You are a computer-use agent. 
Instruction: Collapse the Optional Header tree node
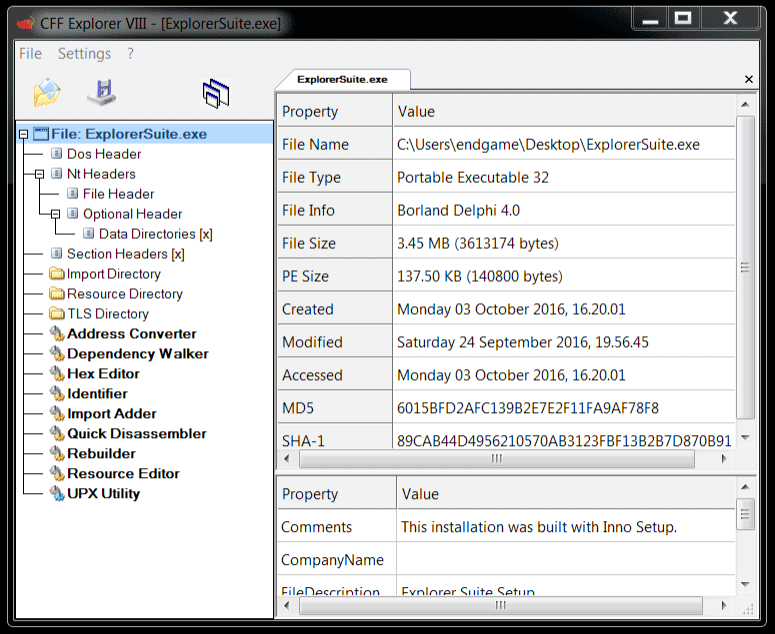[56, 214]
